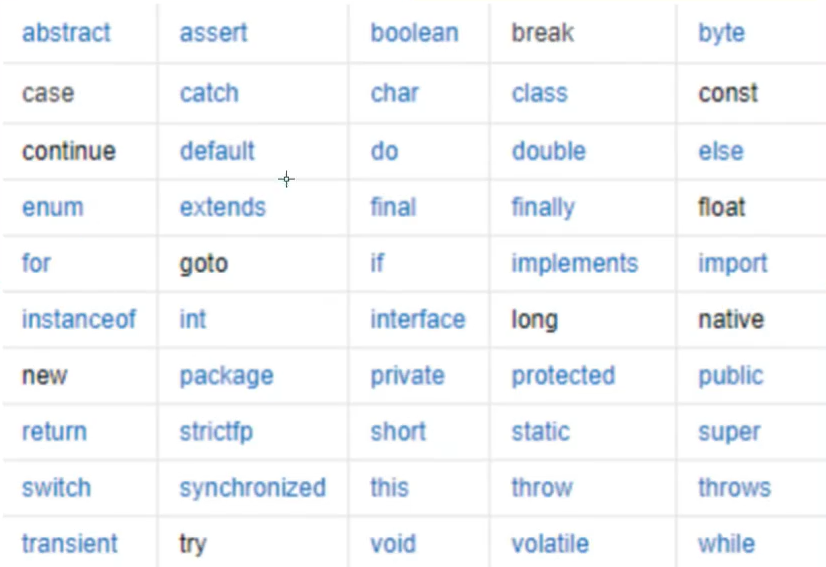Follow the double keyword link
The image size is (826, 567).
(x=549, y=151)
